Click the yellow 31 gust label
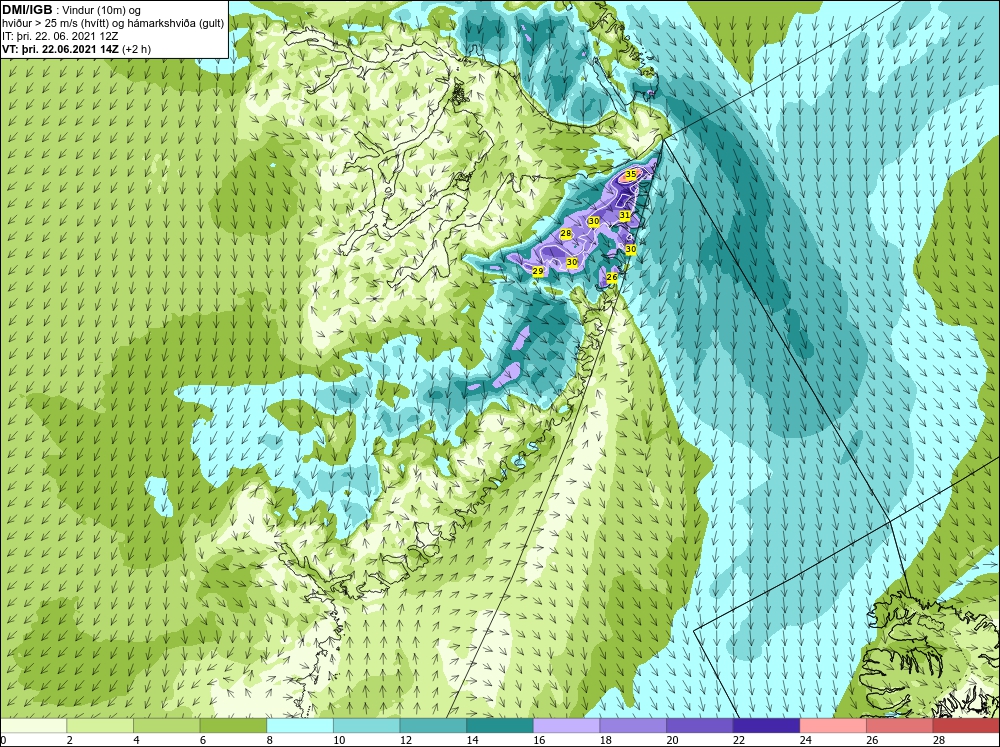1000x747 pixels. [625, 216]
